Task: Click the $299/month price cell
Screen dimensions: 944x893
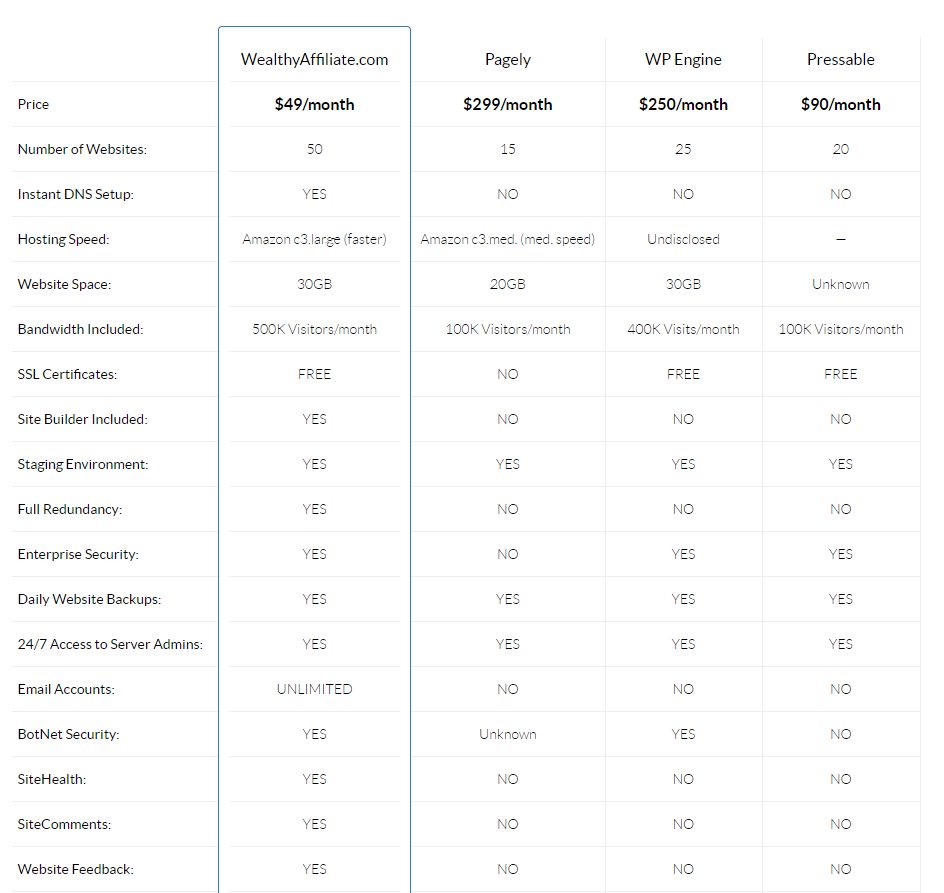Action: pos(508,104)
